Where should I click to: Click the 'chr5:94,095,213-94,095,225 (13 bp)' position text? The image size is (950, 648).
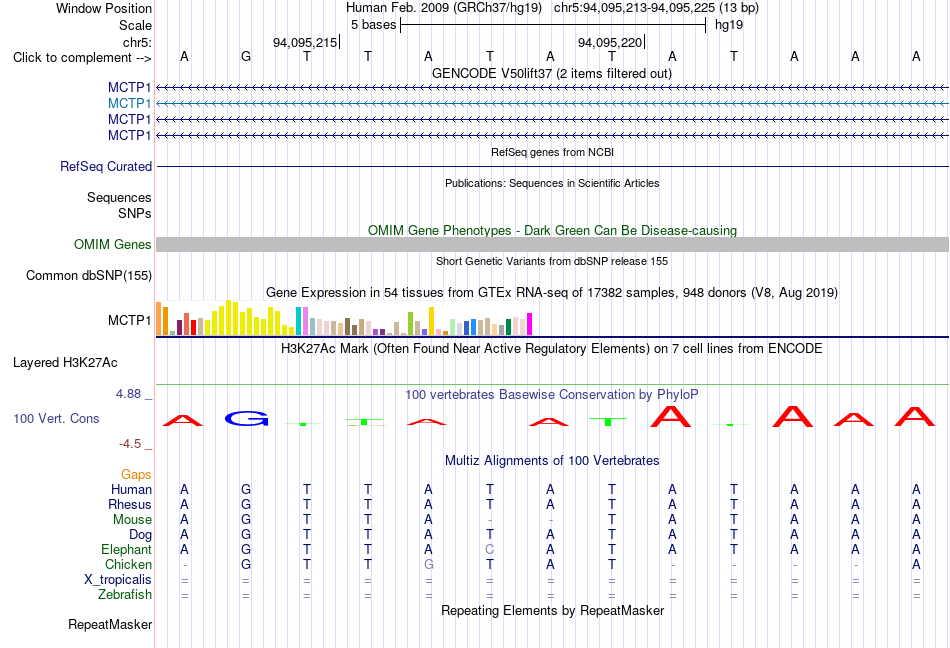[x=656, y=8]
